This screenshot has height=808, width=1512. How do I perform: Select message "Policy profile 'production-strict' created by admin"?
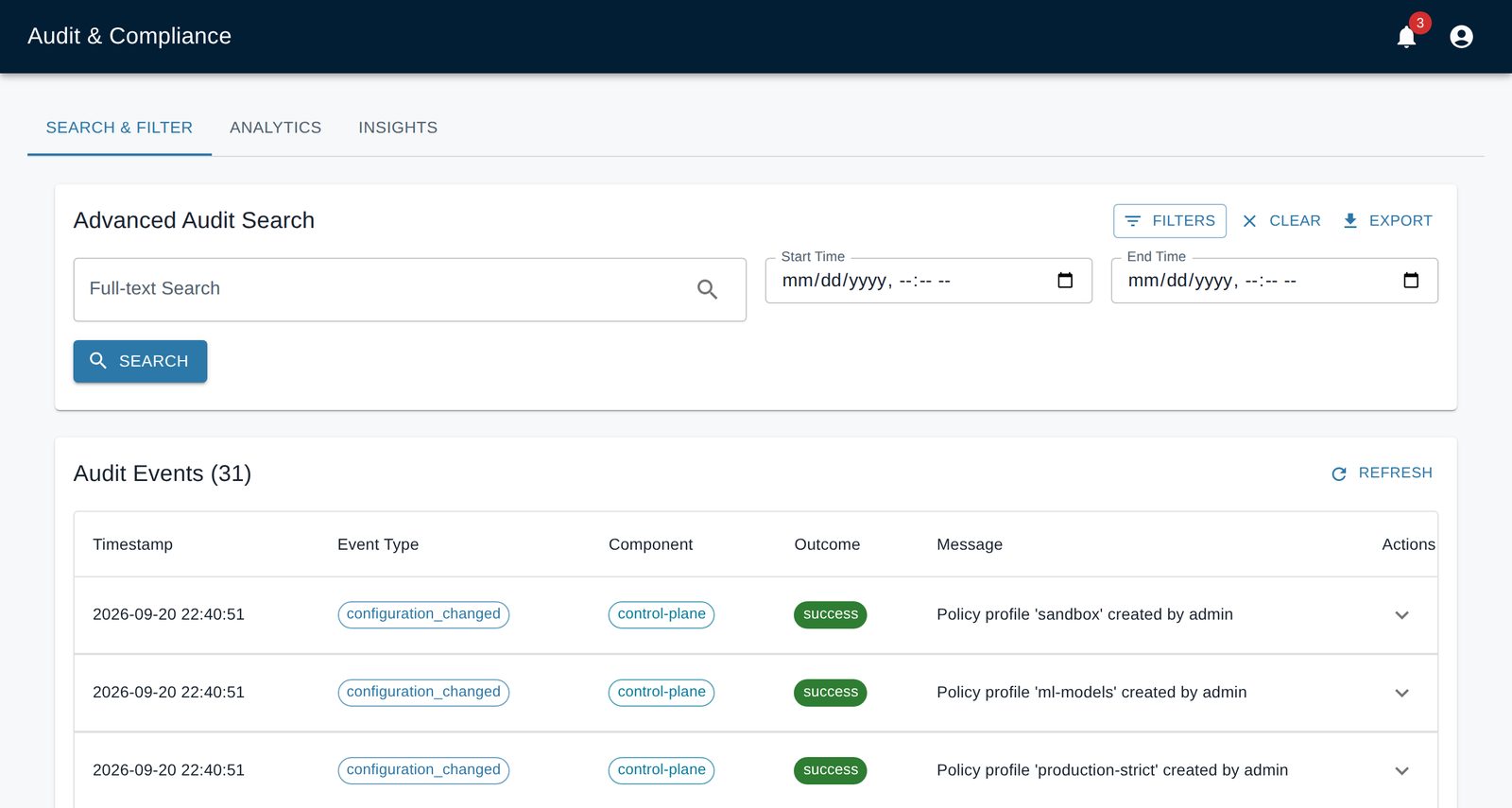tap(1112, 770)
